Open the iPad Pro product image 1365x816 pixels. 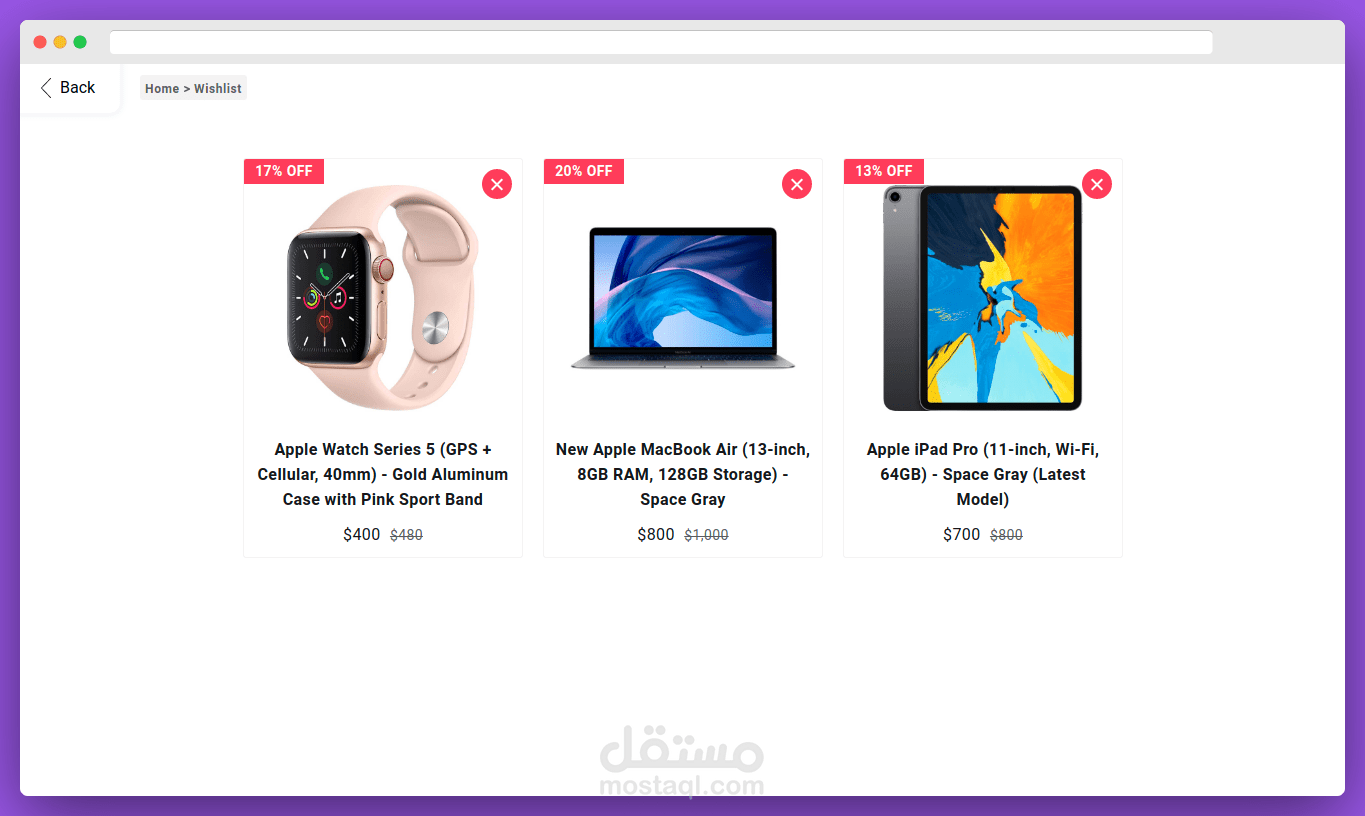(x=983, y=298)
